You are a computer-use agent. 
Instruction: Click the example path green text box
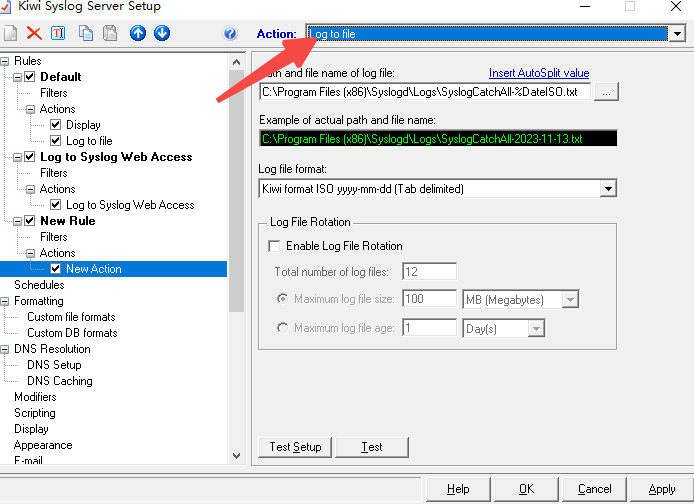[x=438, y=139]
